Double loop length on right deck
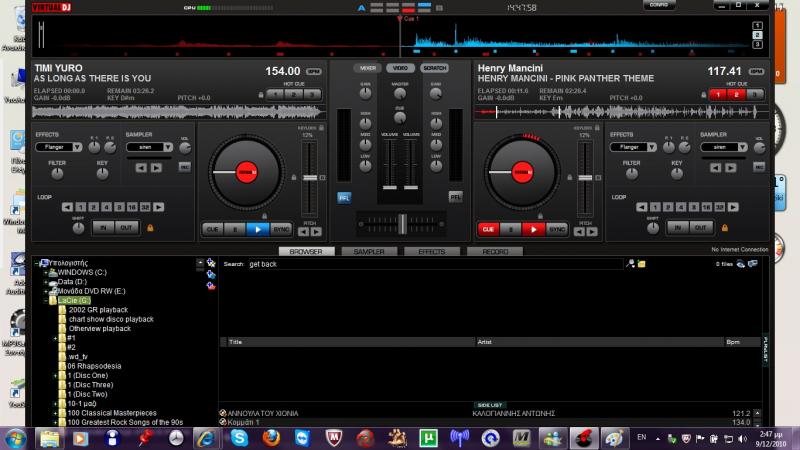The width and height of the screenshot is (800, 450). pos(733,207)
